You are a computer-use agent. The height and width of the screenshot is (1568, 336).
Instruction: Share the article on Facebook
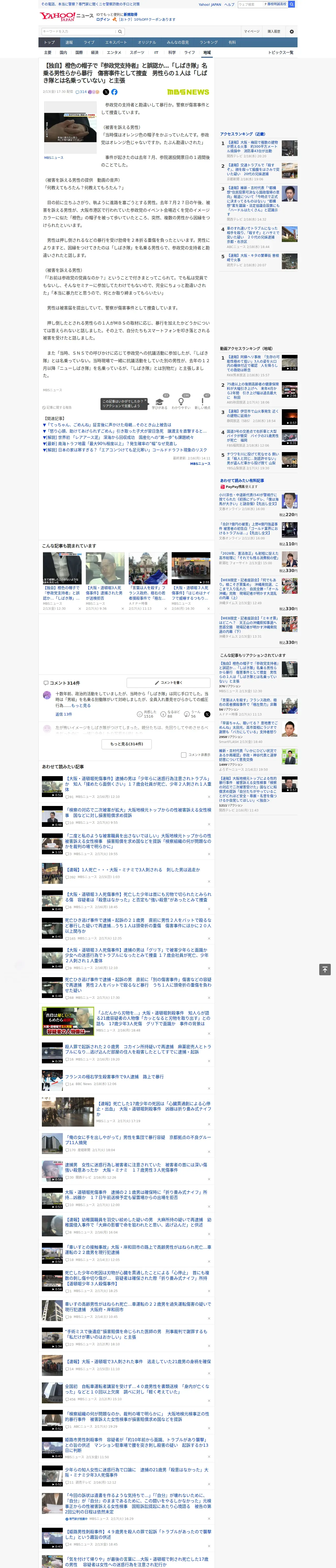point(114,92)
